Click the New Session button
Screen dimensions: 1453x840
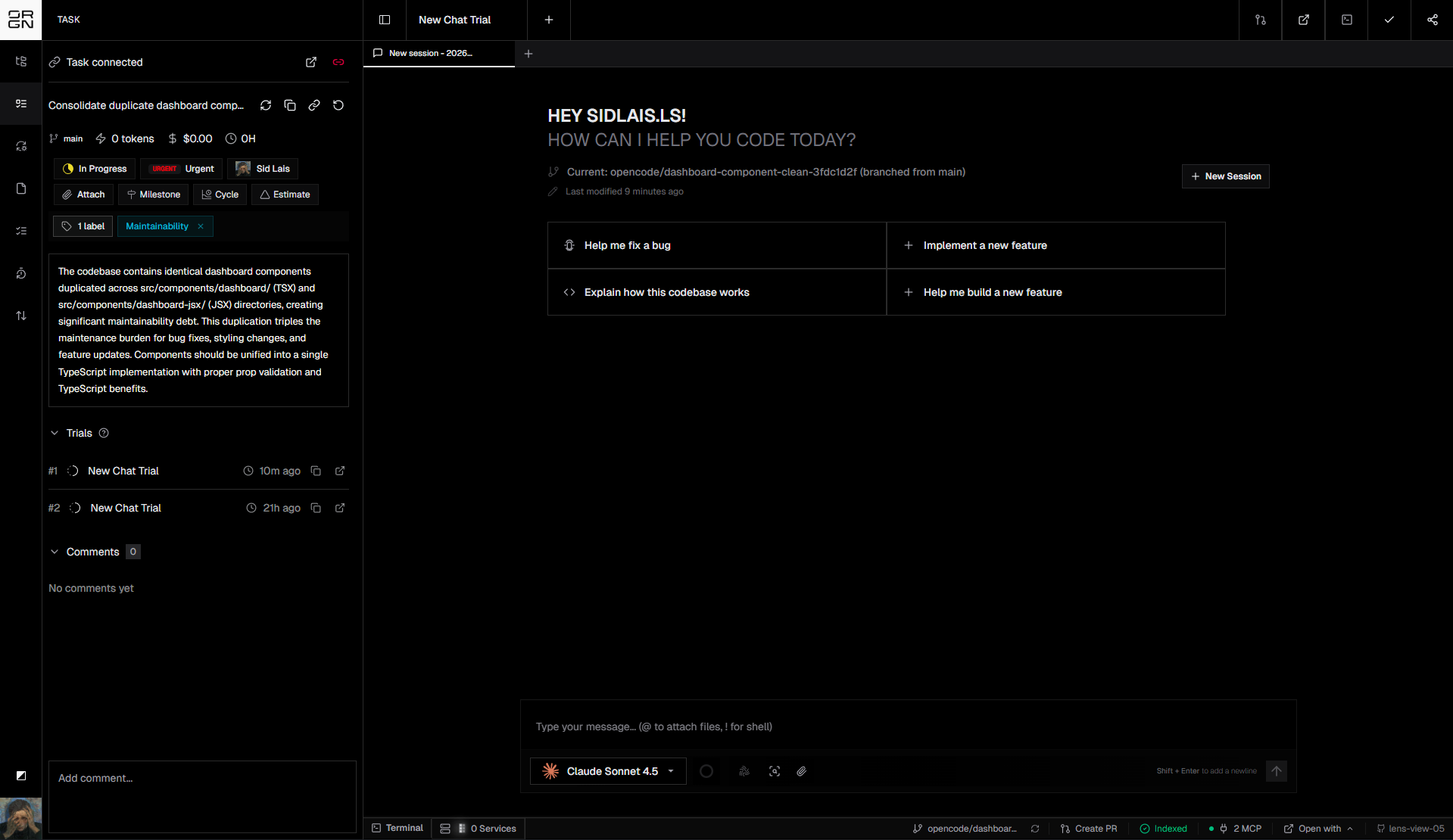[1225, 176]
